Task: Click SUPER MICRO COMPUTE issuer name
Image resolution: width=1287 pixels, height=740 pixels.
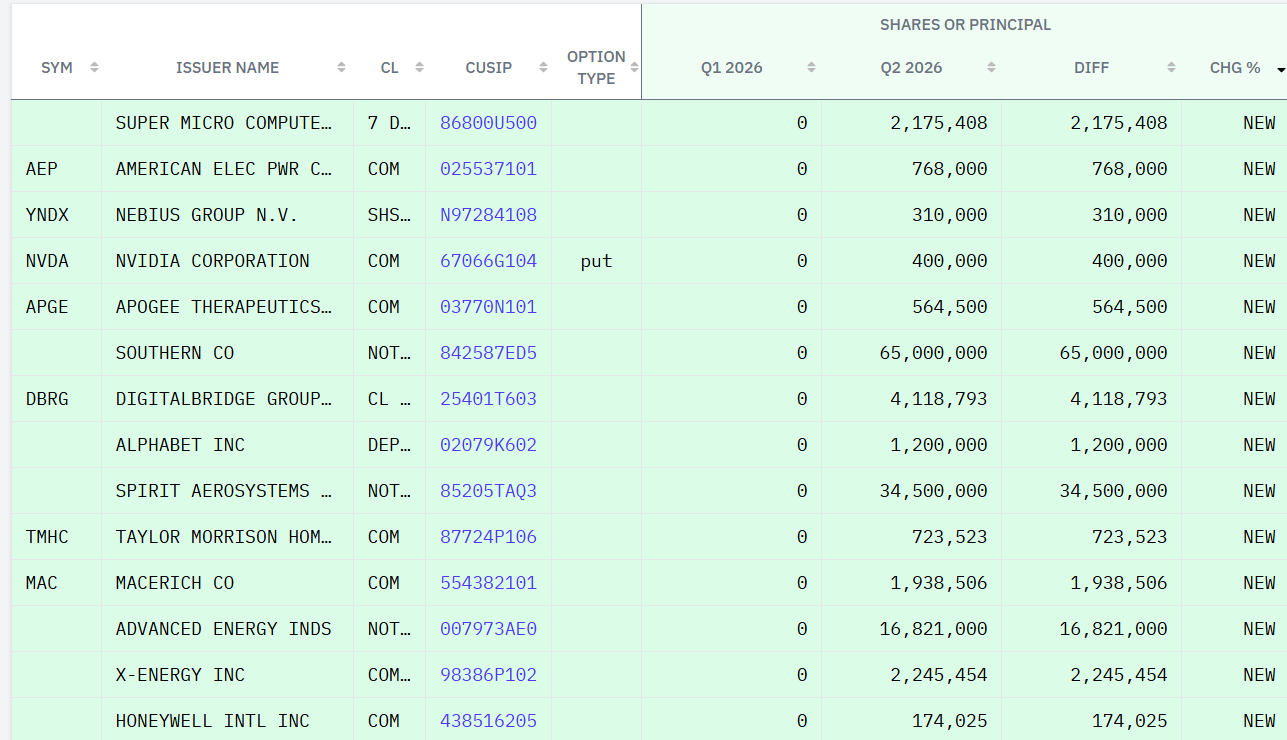Action: pos(223,123)
